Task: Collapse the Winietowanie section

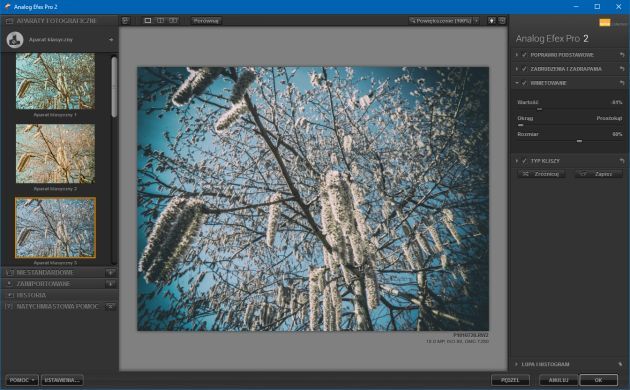Action: (x=517, y=83)
